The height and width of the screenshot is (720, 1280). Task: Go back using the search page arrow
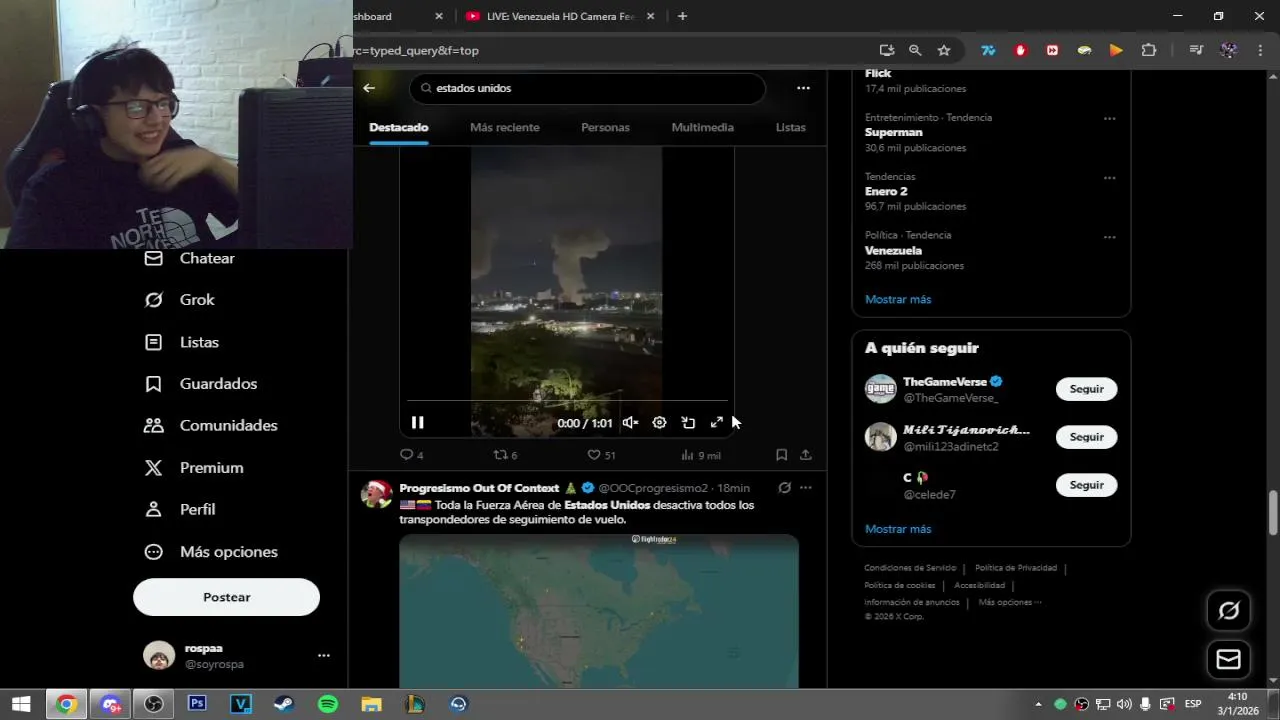tap(369, 88)
